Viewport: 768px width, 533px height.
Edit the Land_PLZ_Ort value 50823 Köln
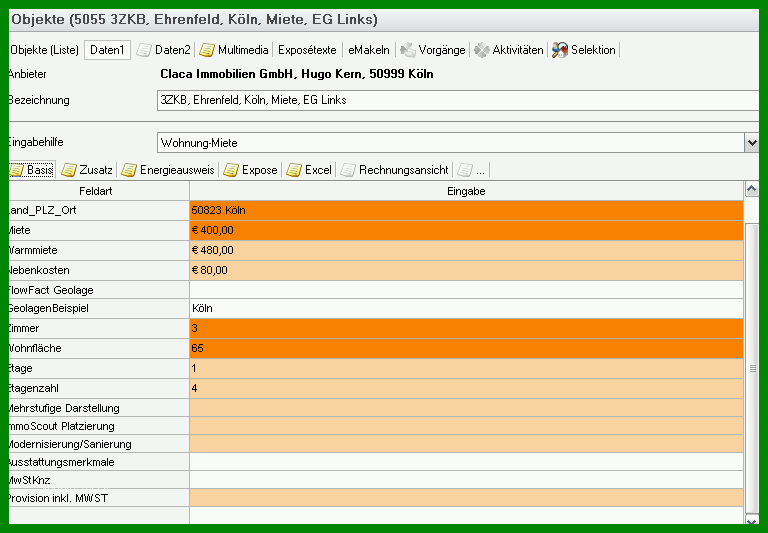pos(466,210)
